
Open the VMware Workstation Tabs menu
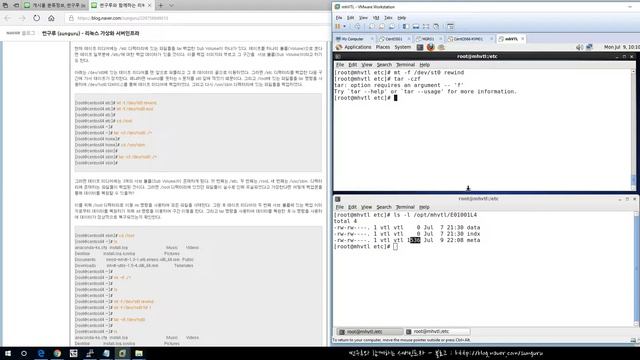[x=388, y=18]
